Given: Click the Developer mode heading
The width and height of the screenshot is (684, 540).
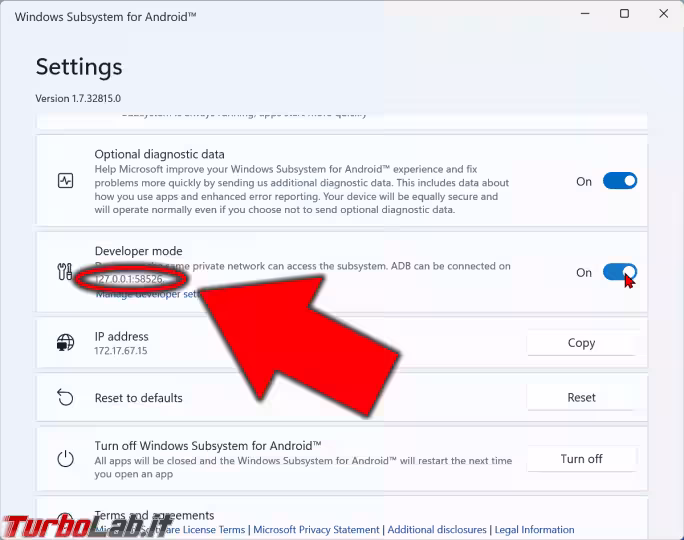Looking at the screenshot, I should 138,251.
